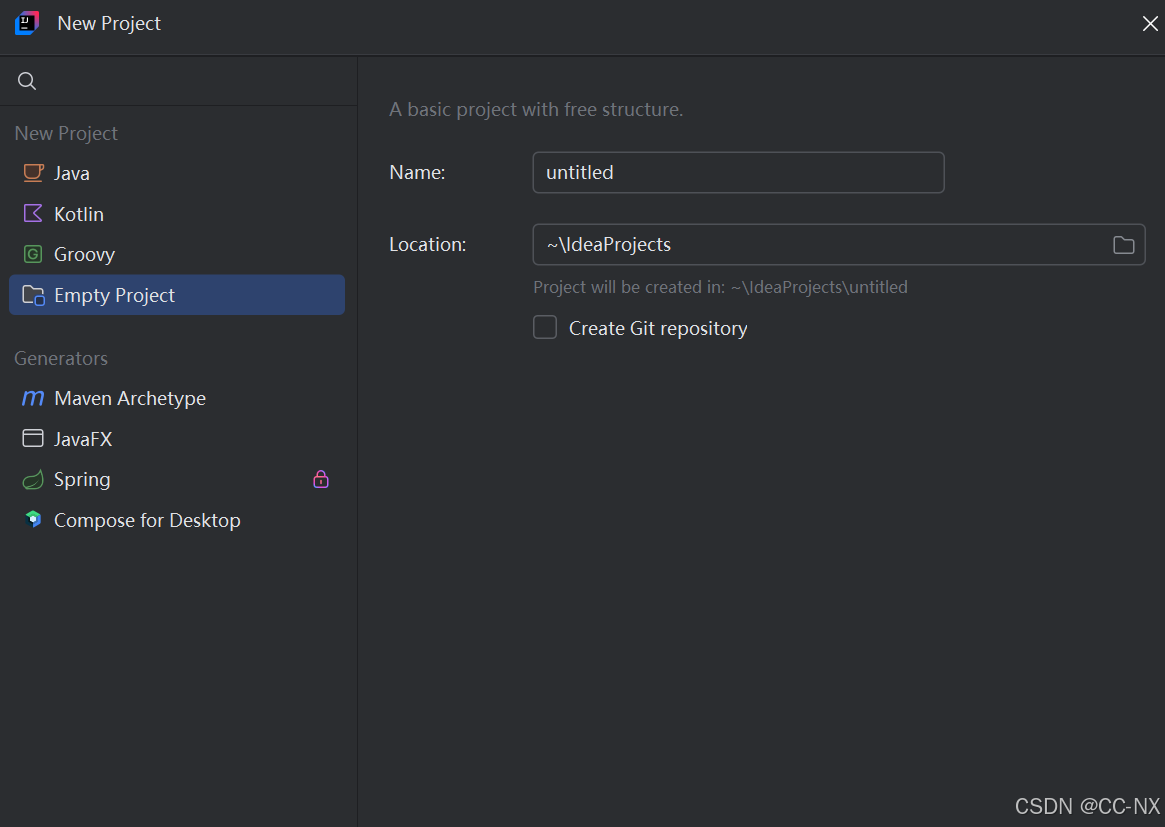Click the Name: field label
Image resolution: width=1165 pixels, height=827 pixels.
pos(418,172)
